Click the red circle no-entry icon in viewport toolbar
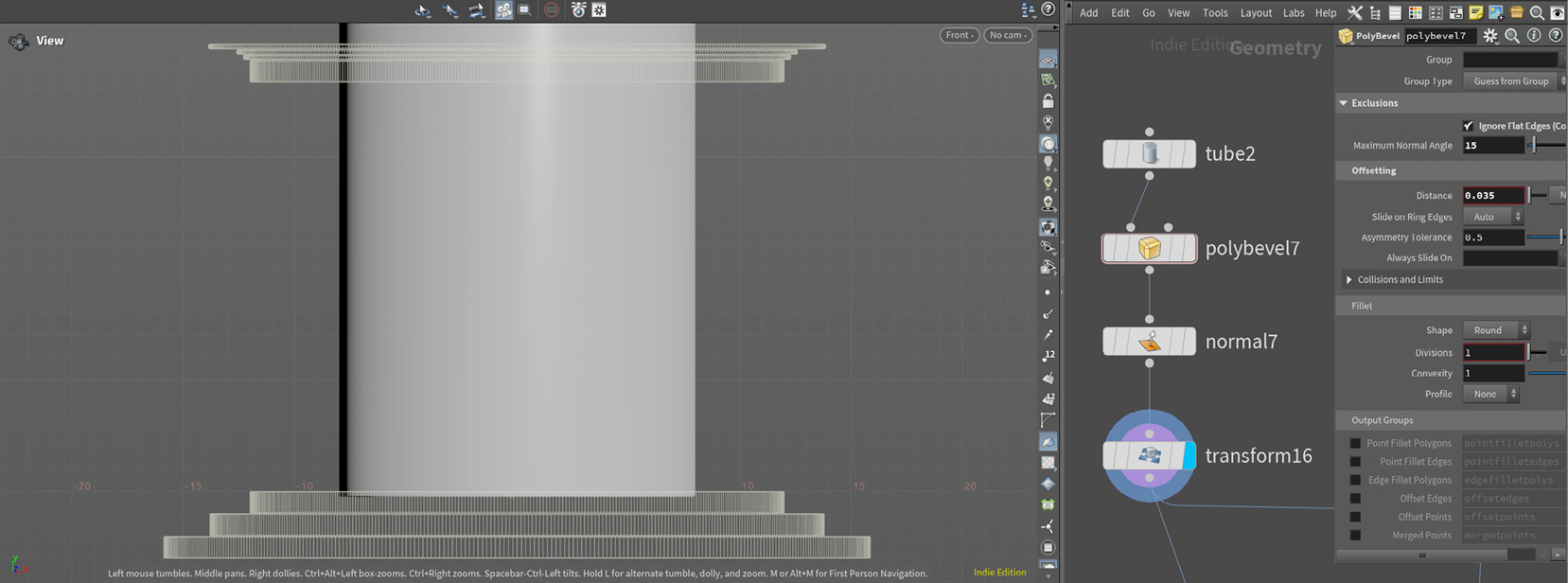 552,10
